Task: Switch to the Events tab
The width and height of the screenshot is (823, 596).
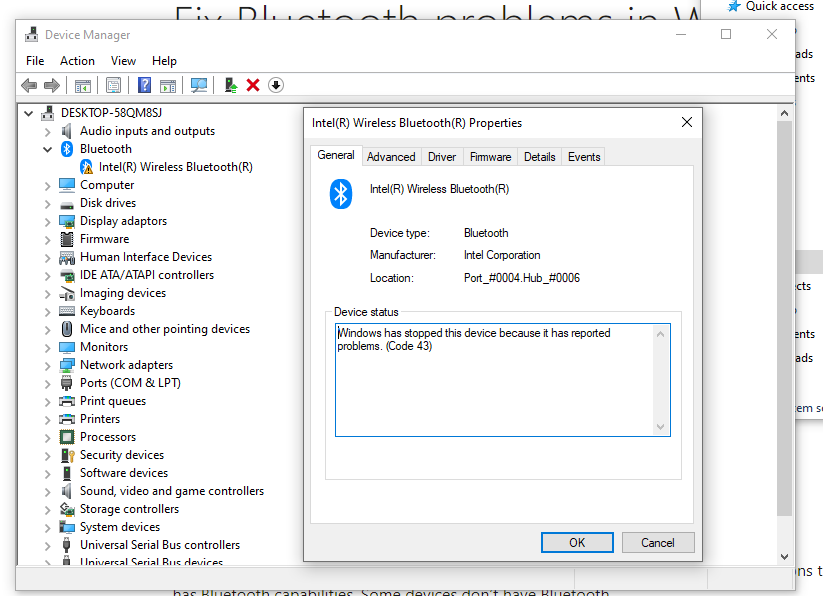Action: click(x=584, y=157)
